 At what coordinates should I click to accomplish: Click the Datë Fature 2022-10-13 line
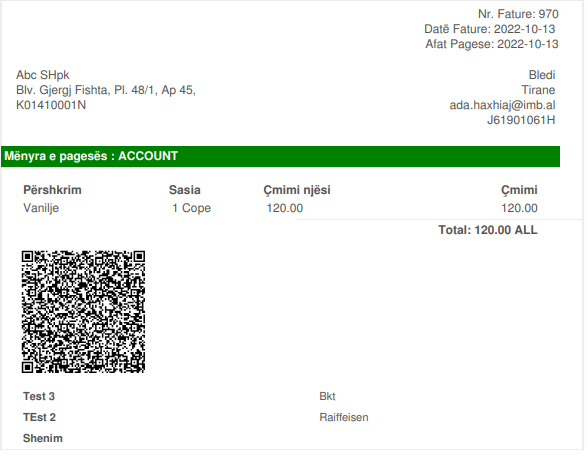pyautogui.click(x=489, y=29)
